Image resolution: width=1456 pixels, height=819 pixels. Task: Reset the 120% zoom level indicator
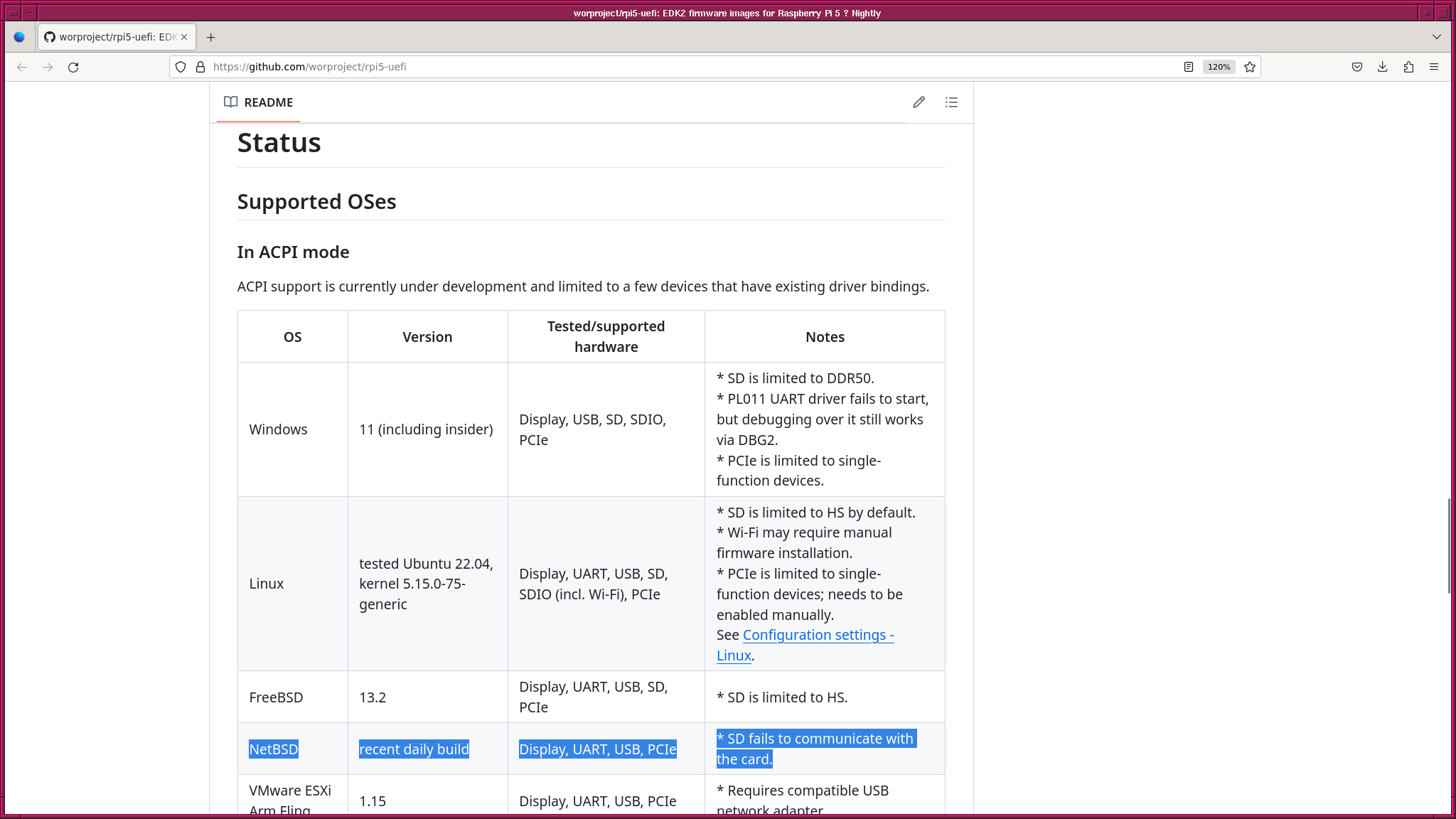[1219, 67]
